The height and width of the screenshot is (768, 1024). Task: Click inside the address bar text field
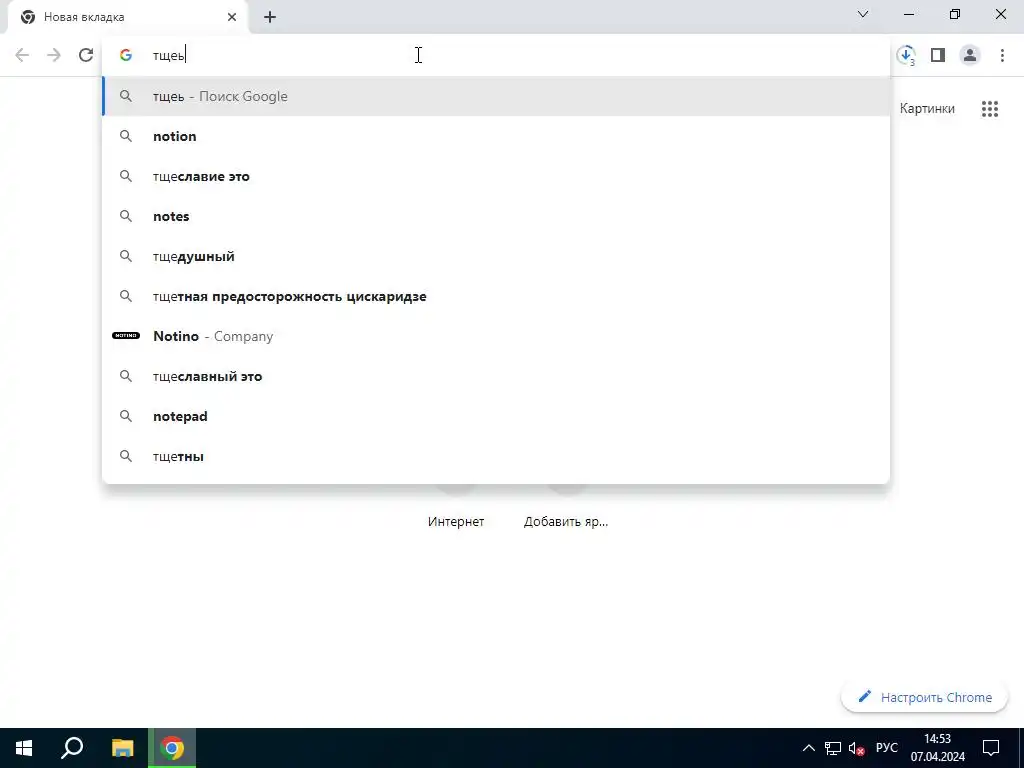[496, 56]
